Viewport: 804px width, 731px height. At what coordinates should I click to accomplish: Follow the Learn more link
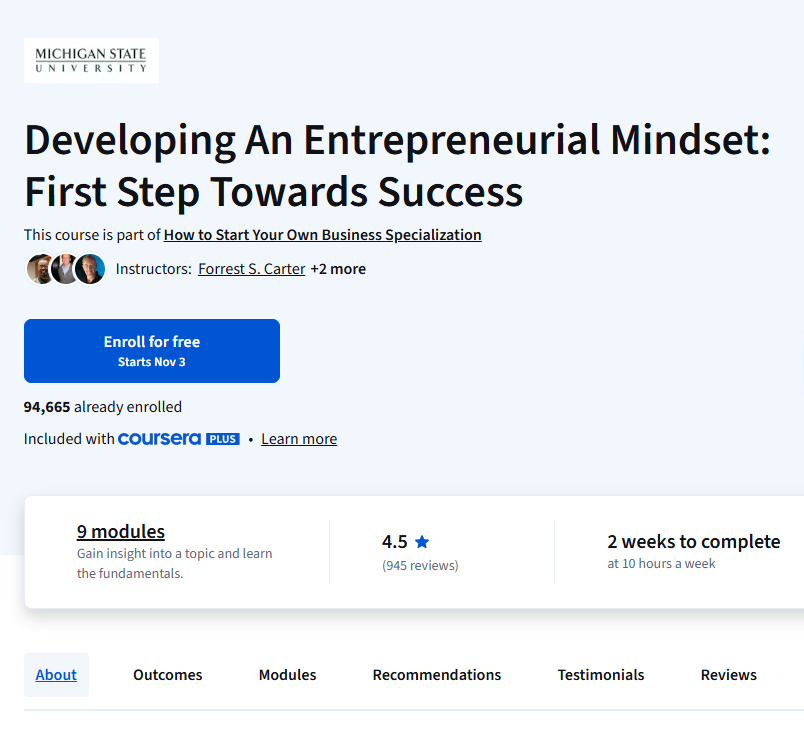[x=299, y=439]
